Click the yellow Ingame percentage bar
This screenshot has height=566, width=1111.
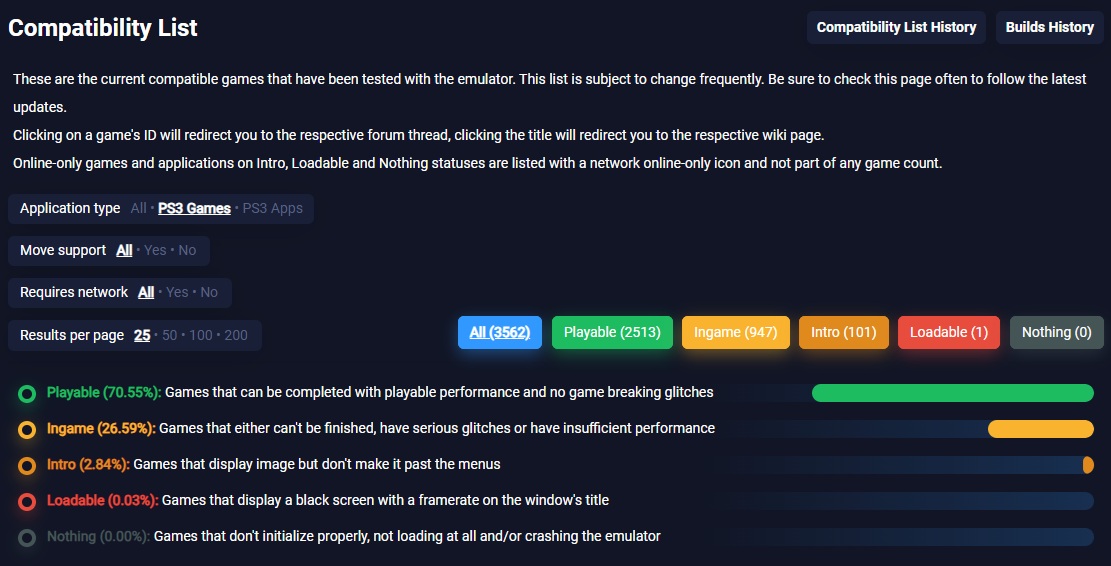1040,429
